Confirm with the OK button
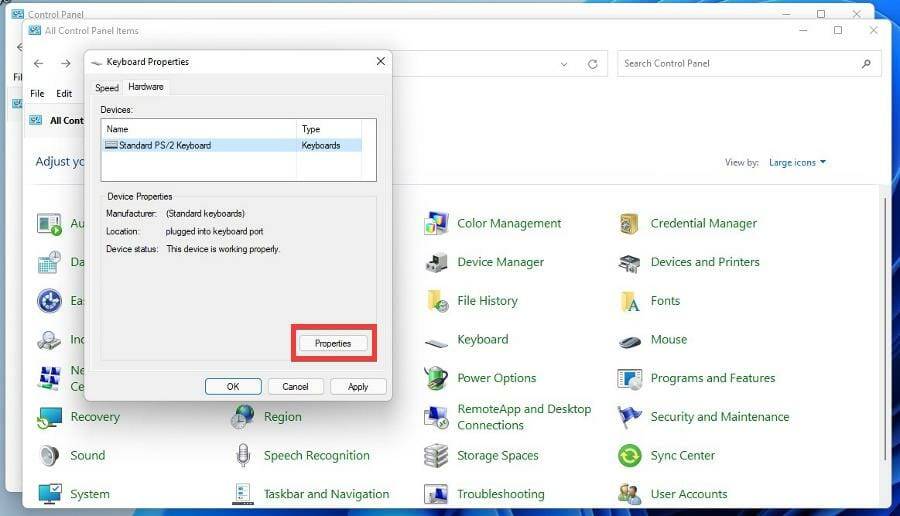The width and height of the screenshot is (900, 516). pos(233,387)
